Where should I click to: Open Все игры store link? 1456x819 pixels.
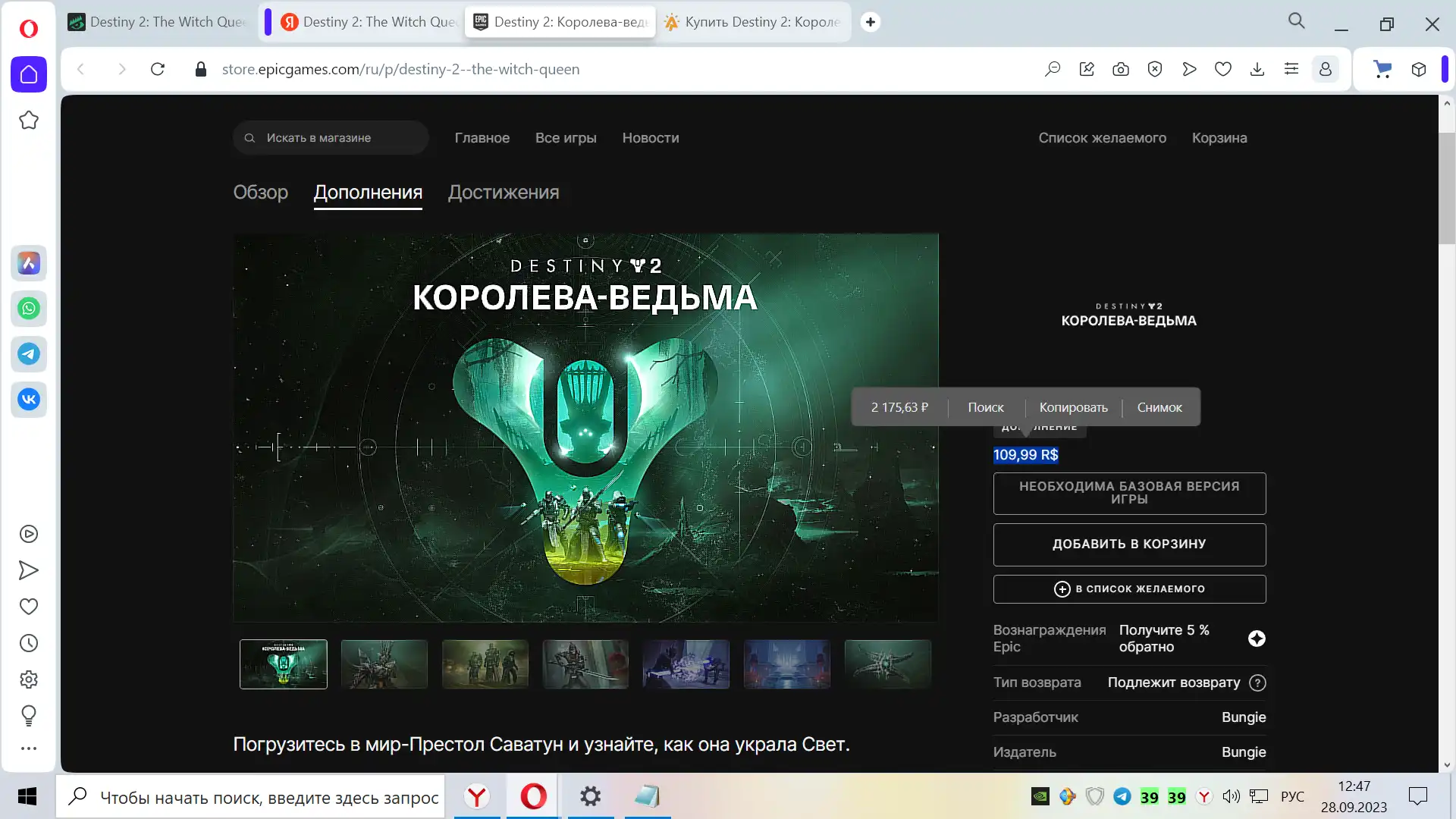566,138
